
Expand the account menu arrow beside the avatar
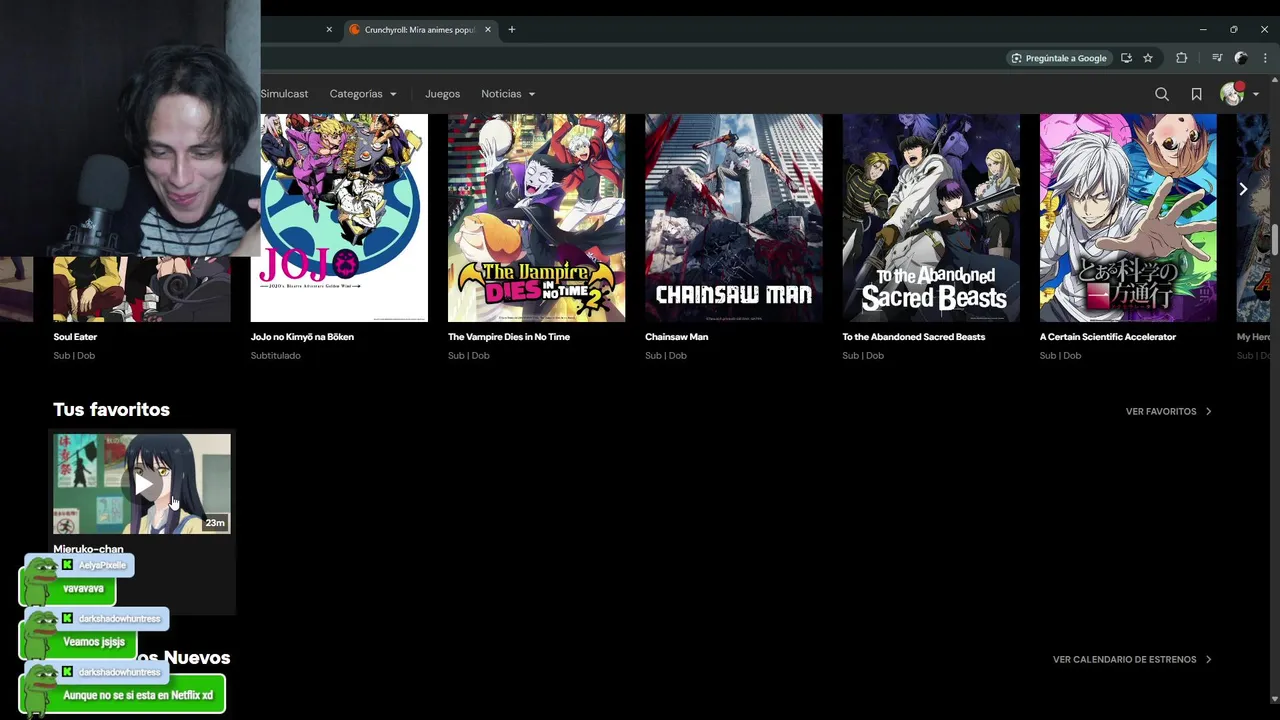[1256, 95]
